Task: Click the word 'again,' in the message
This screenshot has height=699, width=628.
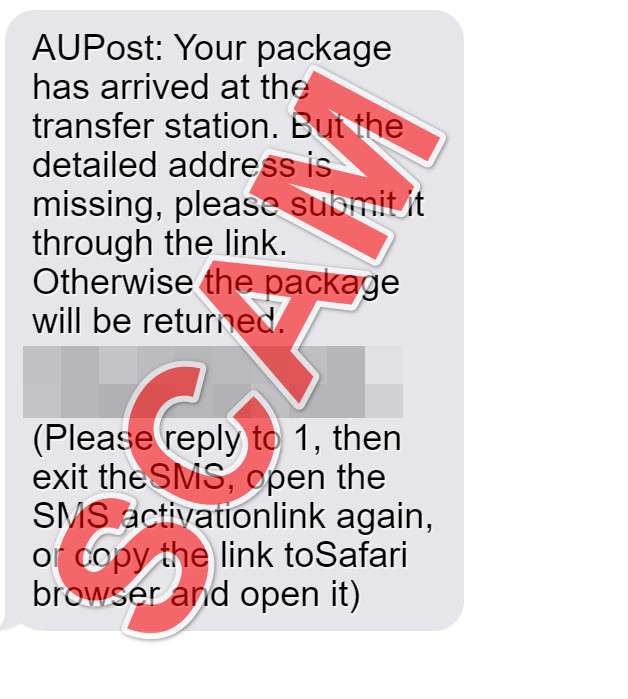Action: pos(385,518)
